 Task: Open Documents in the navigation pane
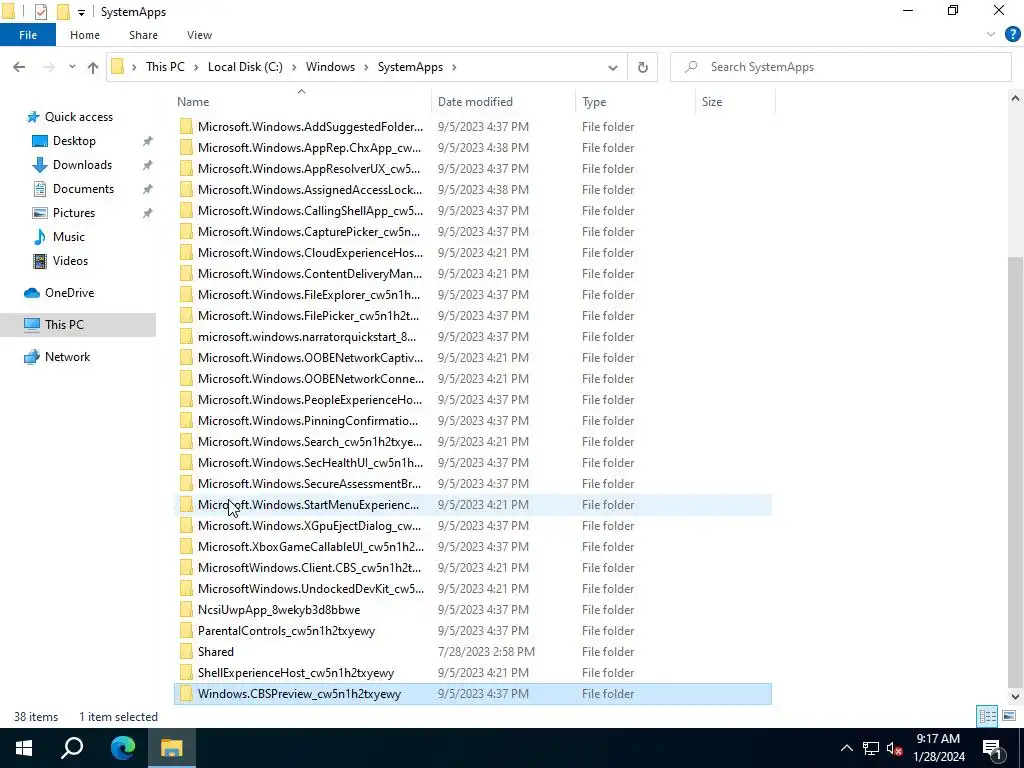tap(83, 189)
